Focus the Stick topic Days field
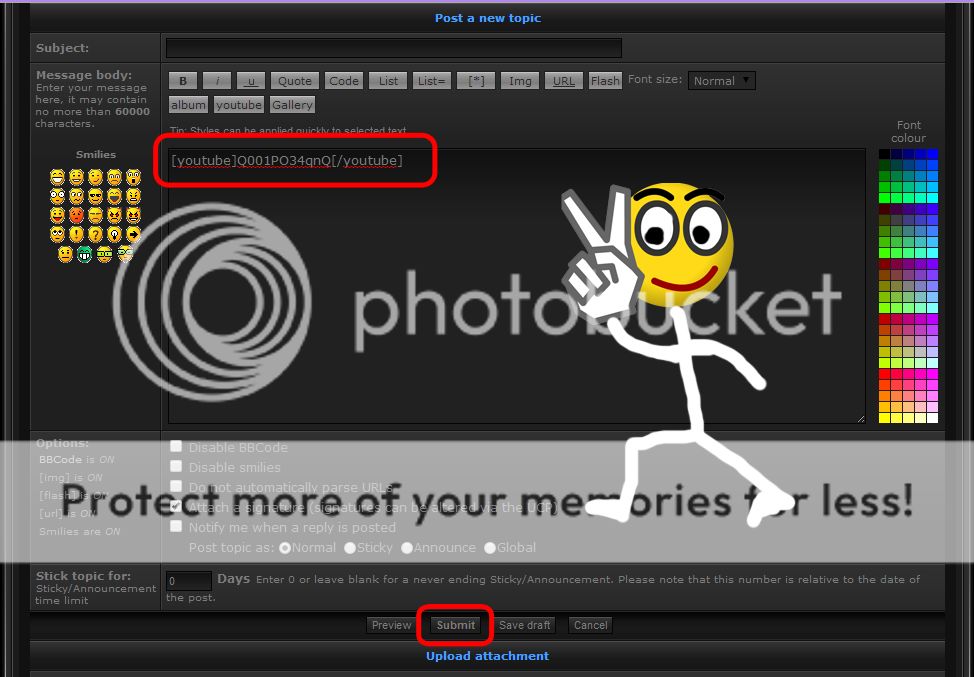The width and height of the screenshot is (974, 677). pyautogui.click(x=189, y=581)
